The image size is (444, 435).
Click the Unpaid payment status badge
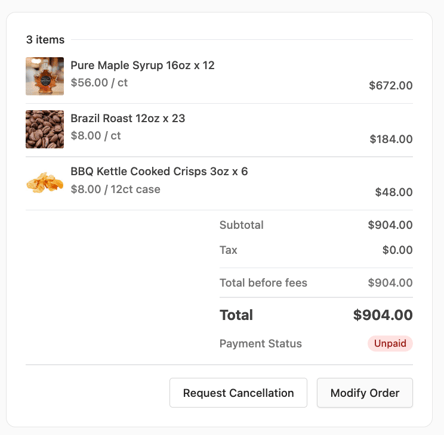390,343
